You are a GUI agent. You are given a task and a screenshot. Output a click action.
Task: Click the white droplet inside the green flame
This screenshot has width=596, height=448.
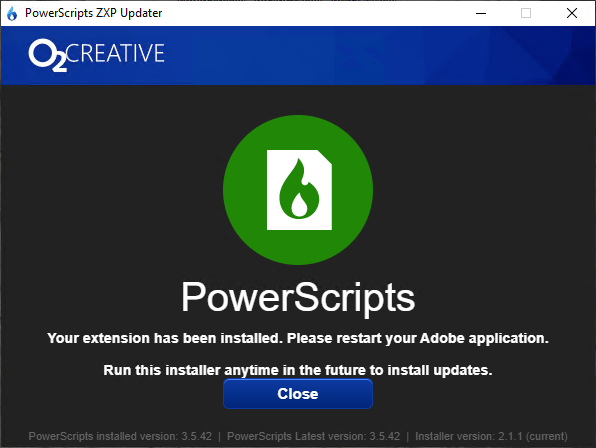tap(300, 205)
